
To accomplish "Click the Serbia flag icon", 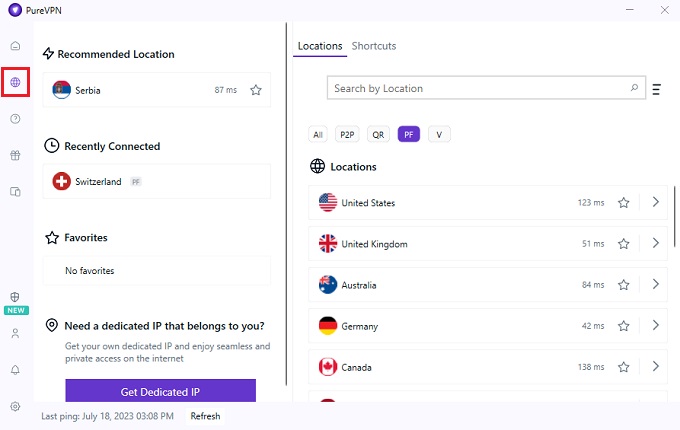I will pyautogui.click(x=62, y=90).
